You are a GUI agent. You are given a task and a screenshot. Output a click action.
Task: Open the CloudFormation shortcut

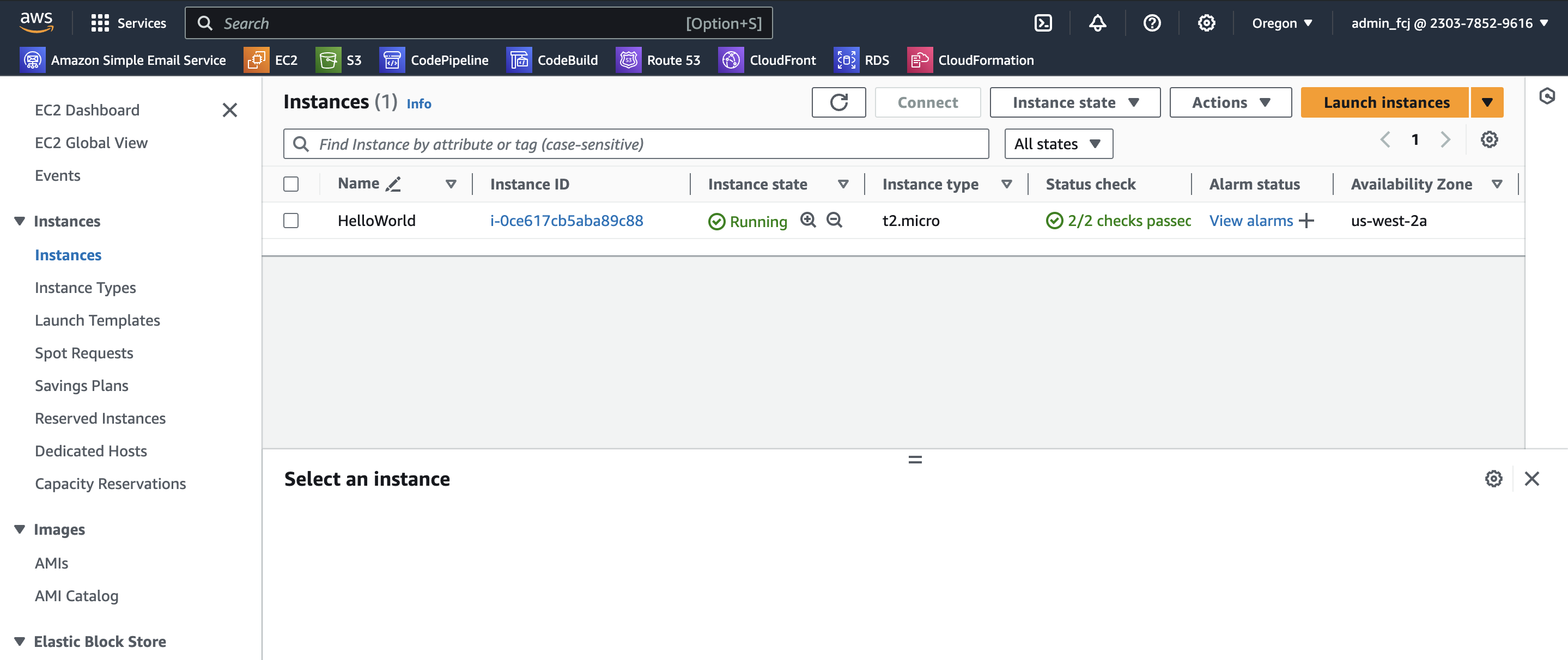[x=970, y=59]
